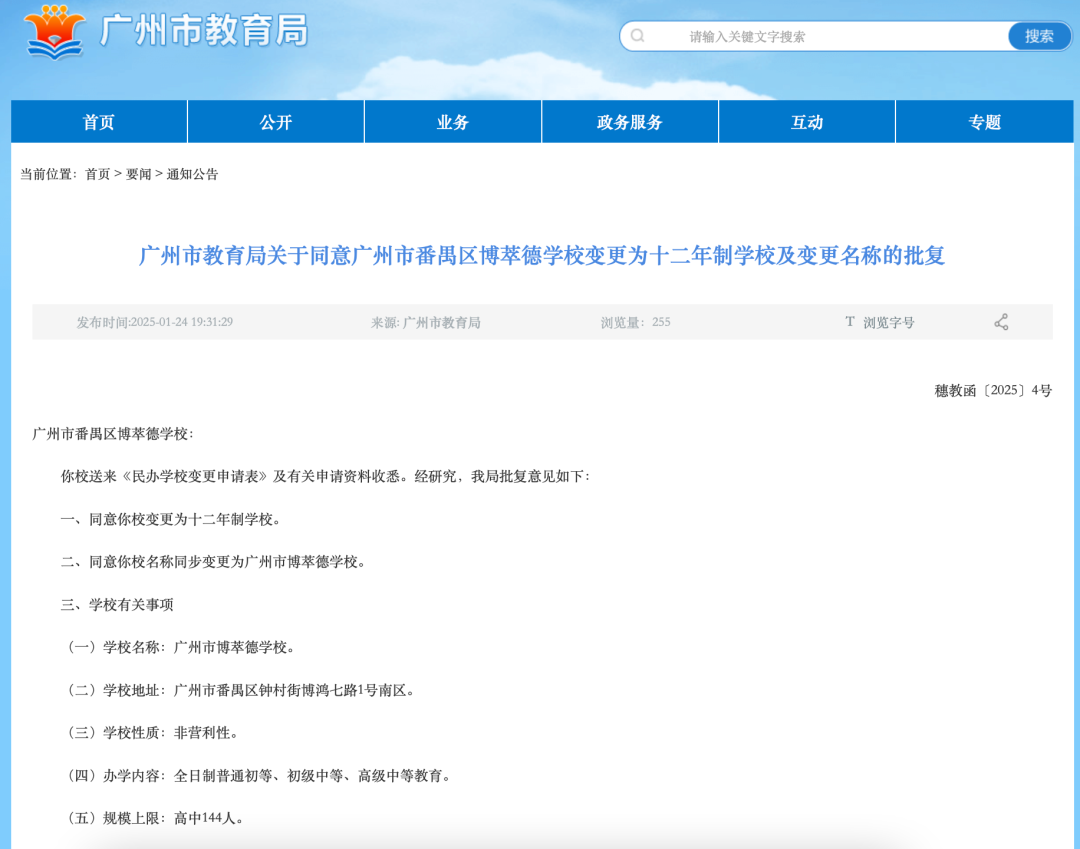Go to the 业务 navigation item
This screenshot has height=849, width=1080.
pos(453,122)
